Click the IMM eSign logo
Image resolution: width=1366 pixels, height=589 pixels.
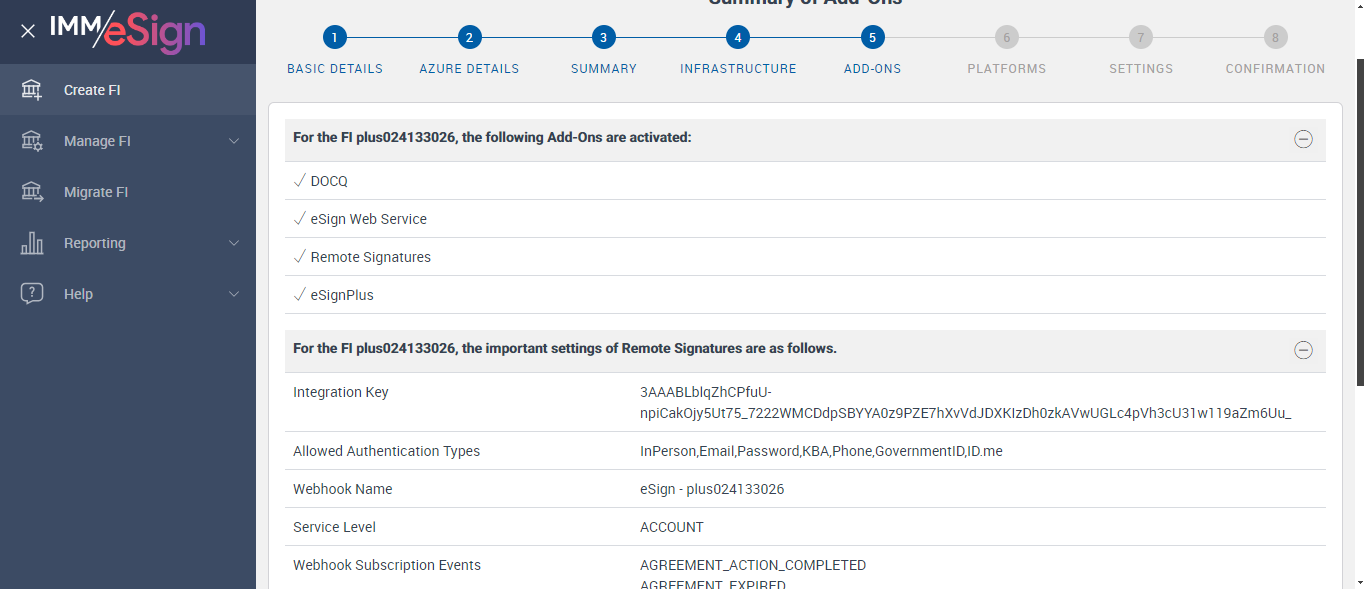[128, 31]
